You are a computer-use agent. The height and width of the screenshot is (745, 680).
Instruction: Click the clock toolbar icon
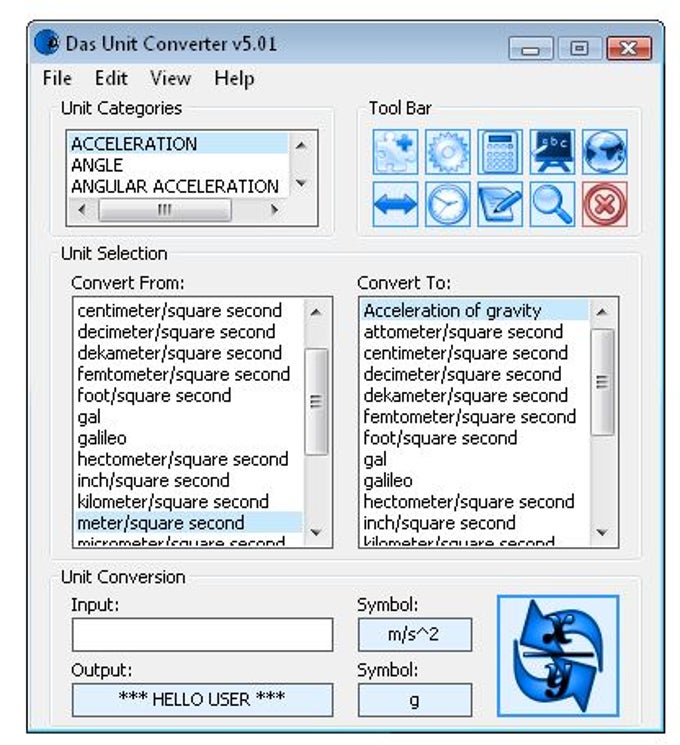point(447,204)
